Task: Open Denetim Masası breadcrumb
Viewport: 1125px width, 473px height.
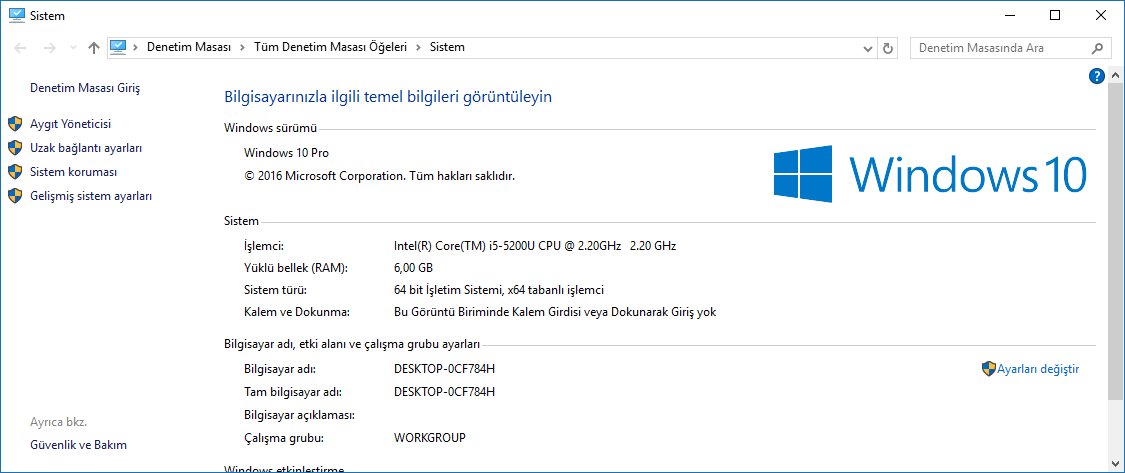Action: (x=189, y=47)
